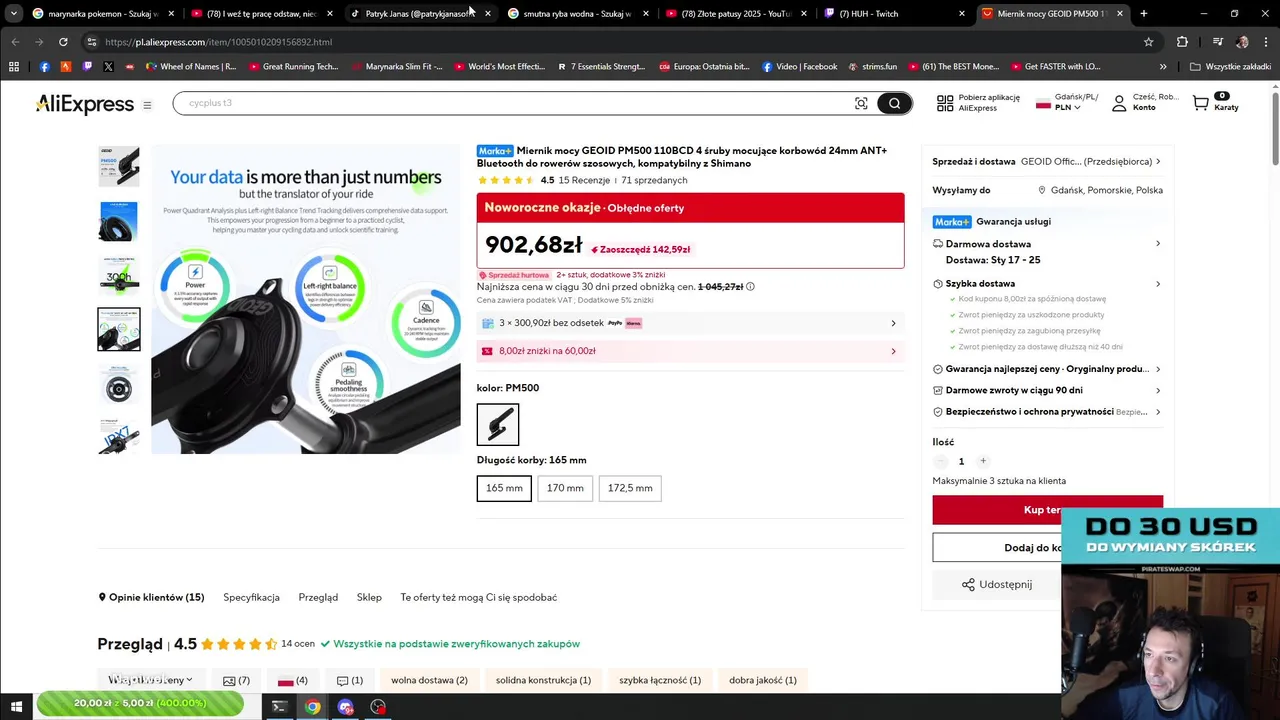
Task: Click the red Kup teraz button
Action: click(x=1047, y=510)
